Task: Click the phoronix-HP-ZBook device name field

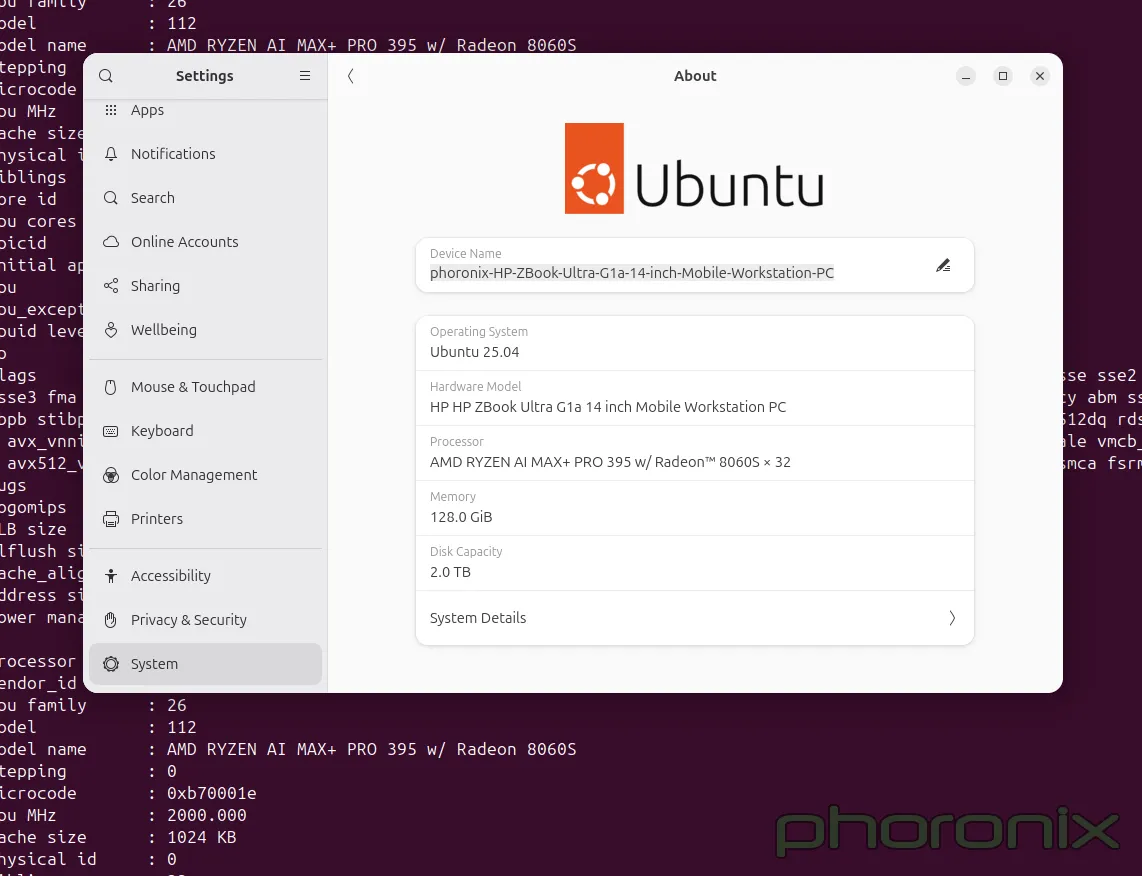Action: (x=631, y=272)
